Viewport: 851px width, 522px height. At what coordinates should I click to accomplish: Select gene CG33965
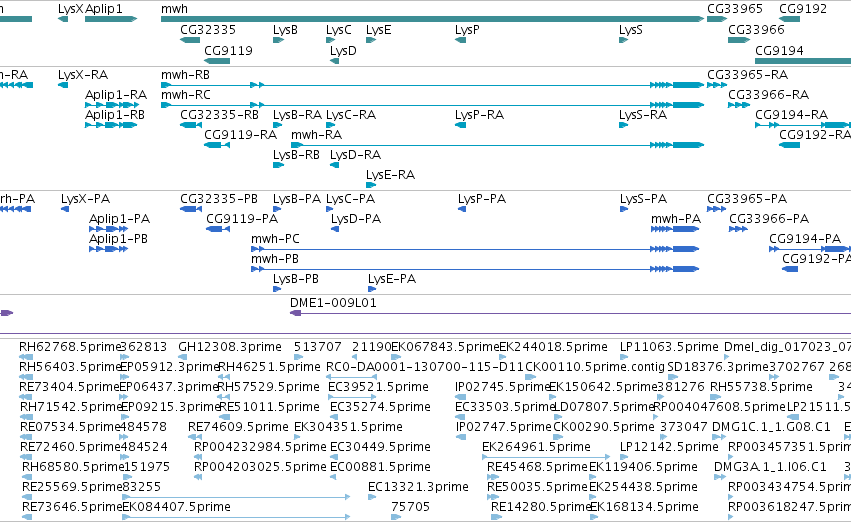pyautogui.click(x=717, y=19)
